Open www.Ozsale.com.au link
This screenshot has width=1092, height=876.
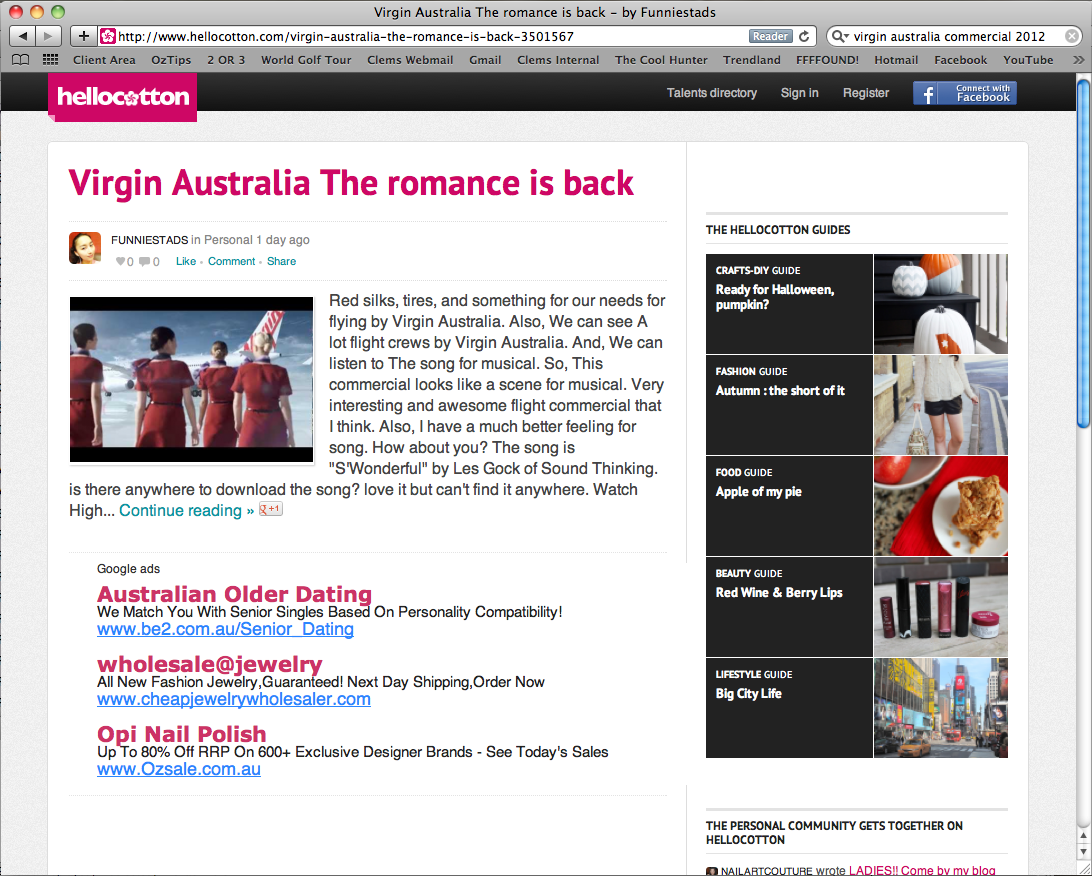(x=179, y=769)
